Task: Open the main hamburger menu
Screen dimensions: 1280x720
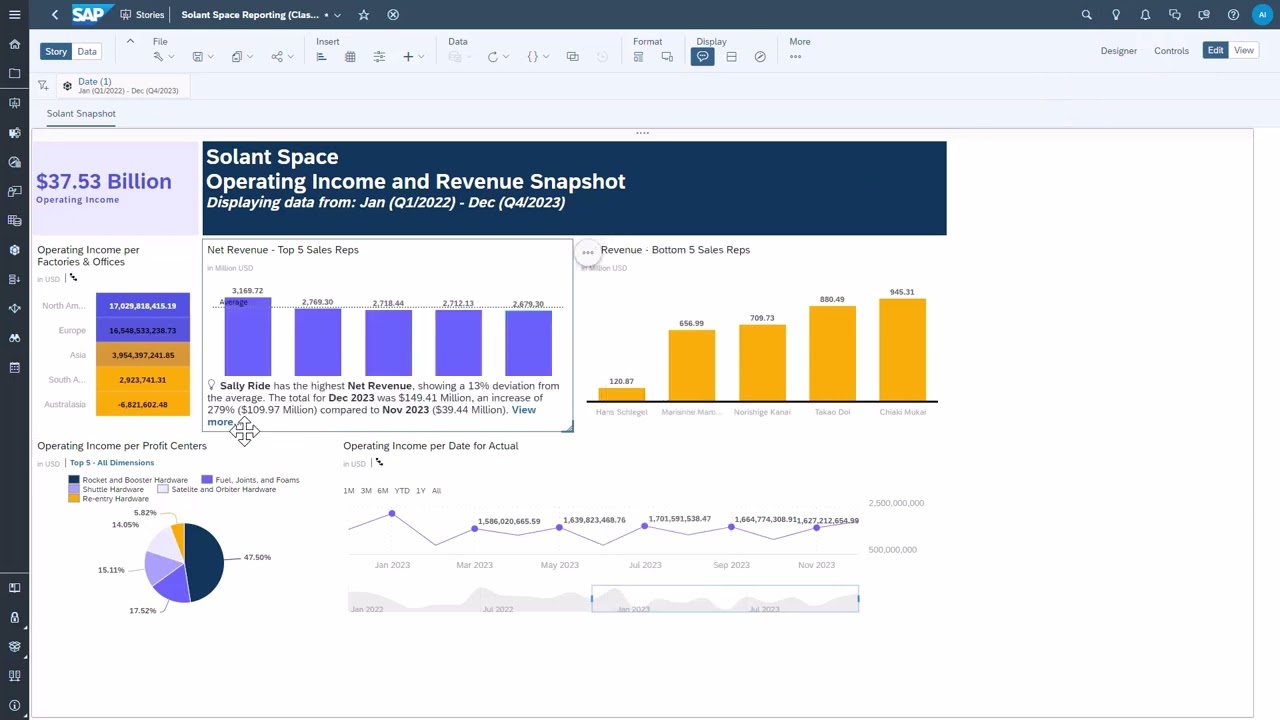Action: (x=14, y=15)
